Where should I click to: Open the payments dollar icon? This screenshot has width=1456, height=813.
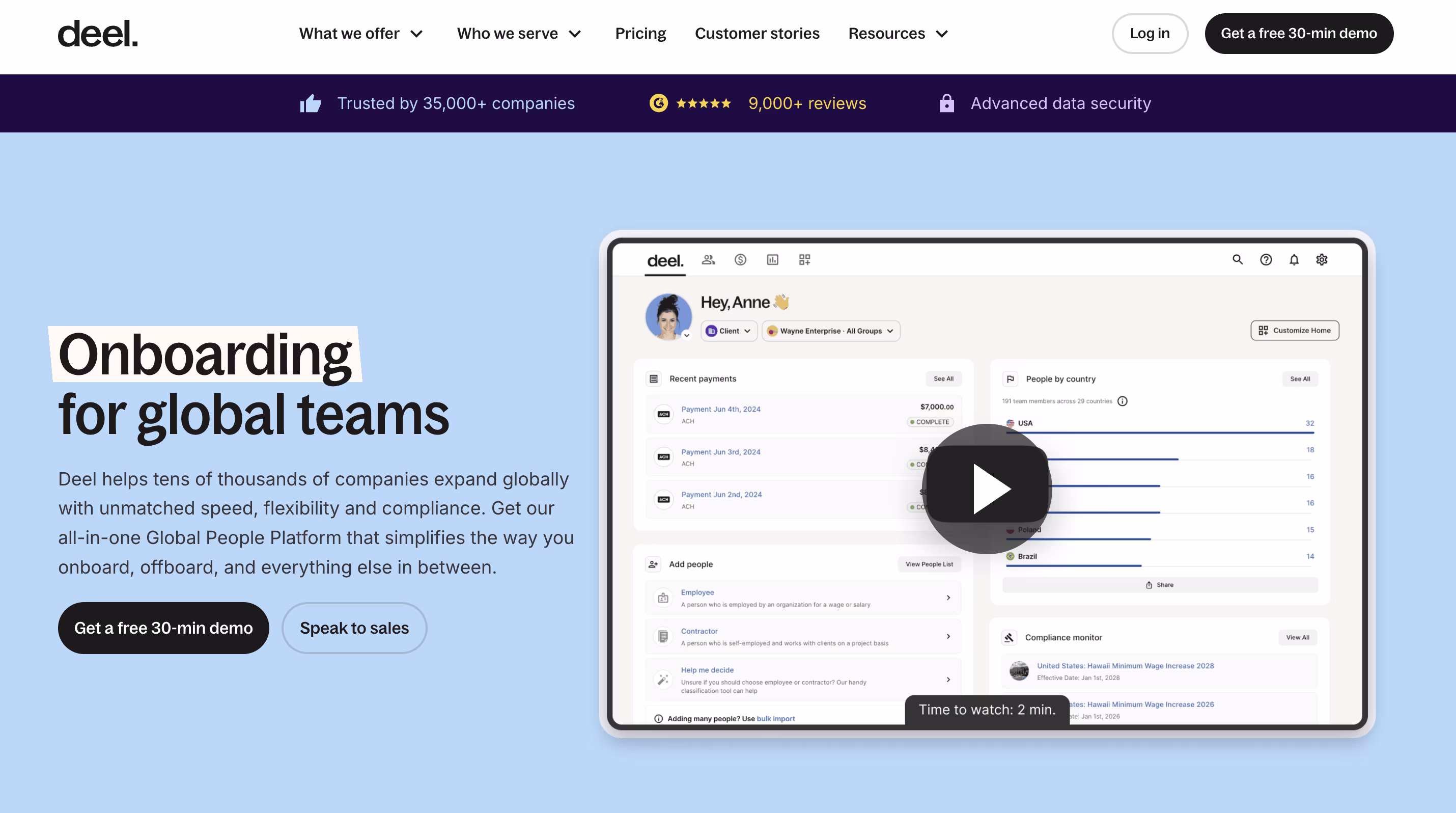[740, 259]
